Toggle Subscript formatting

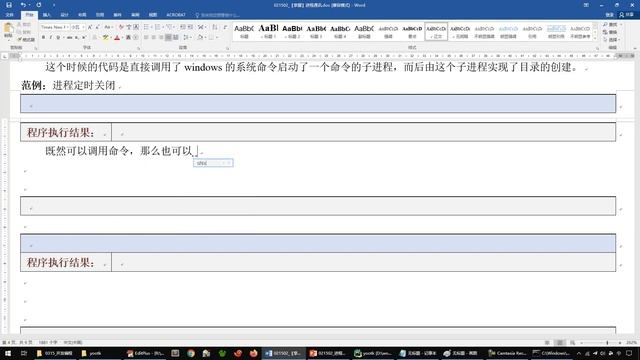coord(77,38)
